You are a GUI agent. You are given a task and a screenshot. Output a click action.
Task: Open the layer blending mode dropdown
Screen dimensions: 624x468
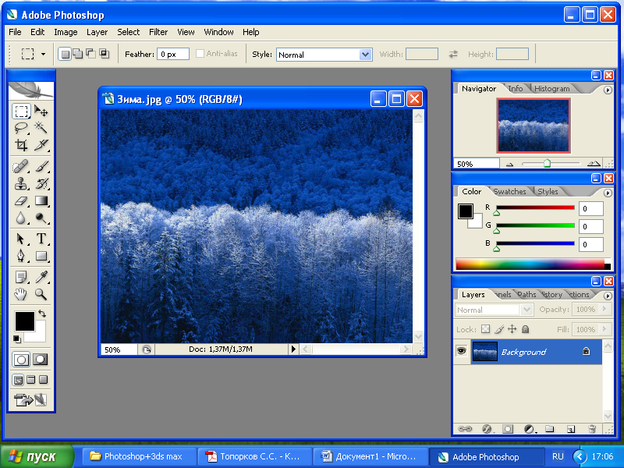point(493,310)
